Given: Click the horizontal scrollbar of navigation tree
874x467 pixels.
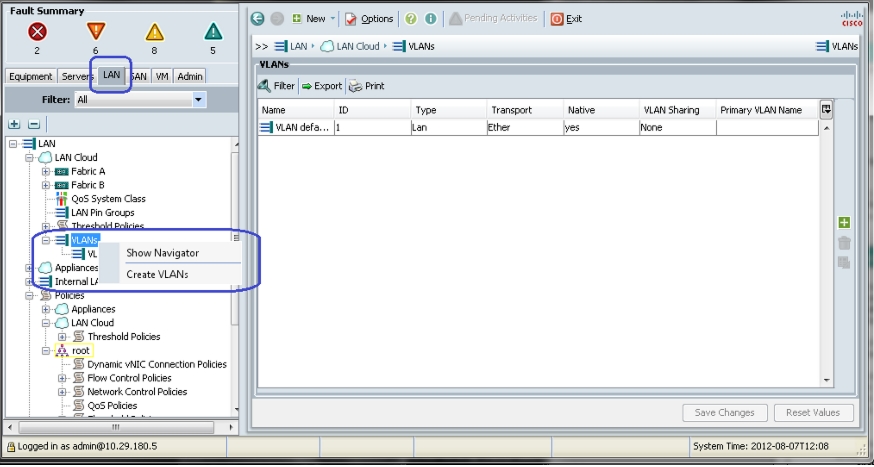Looking at the screenshot, I should [x=116, y=427].
